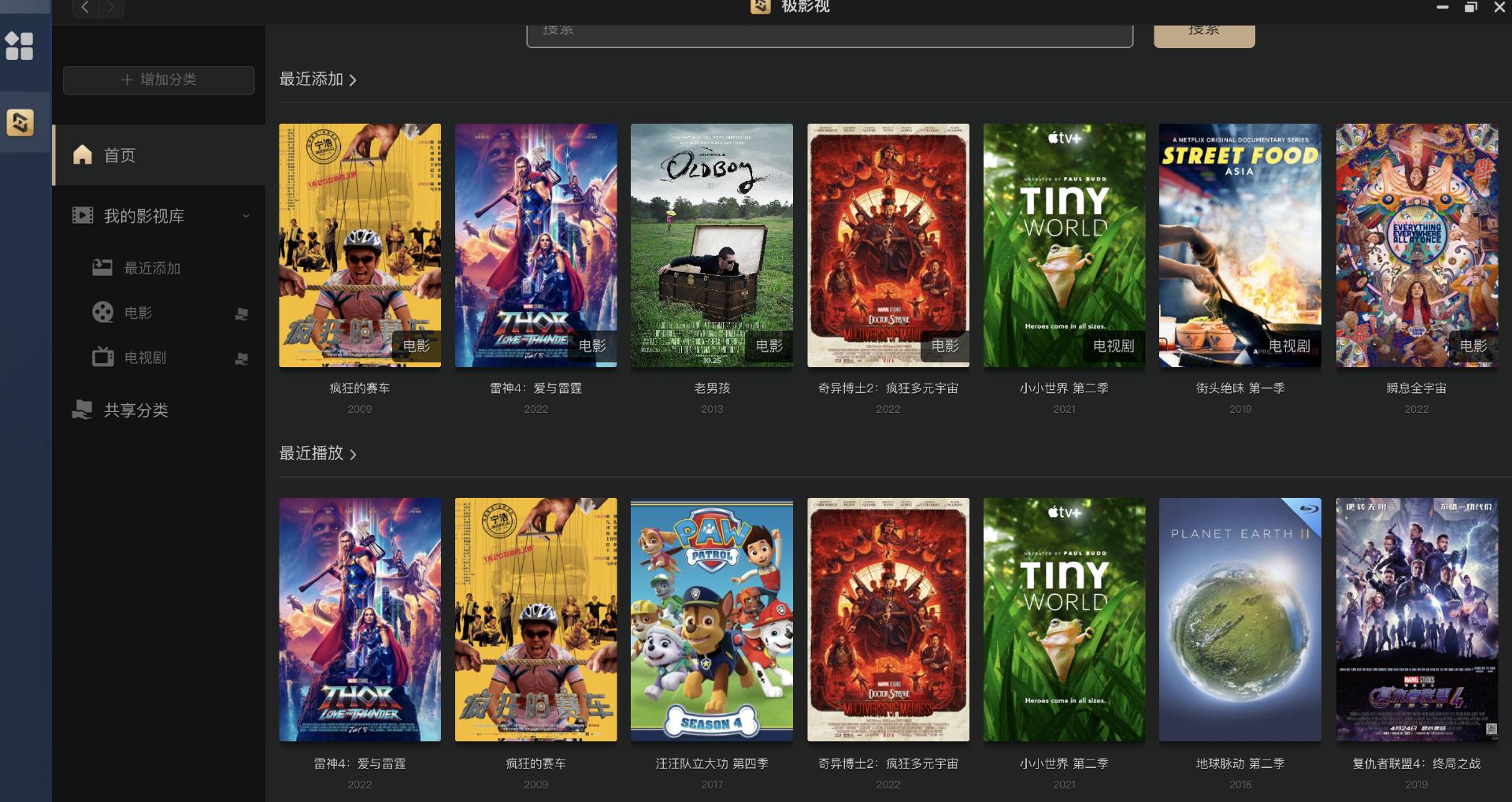Open Thor poster in the 最近播放 row
The image size is (1512, 802).
(360, 619)
